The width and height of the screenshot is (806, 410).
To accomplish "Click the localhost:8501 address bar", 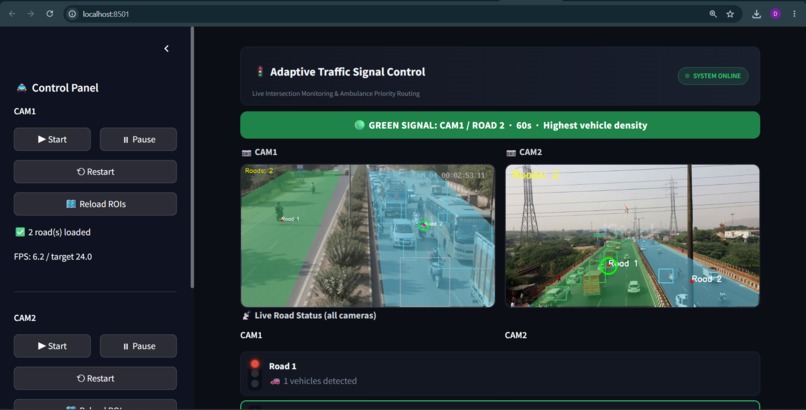I will pos(402,14).
